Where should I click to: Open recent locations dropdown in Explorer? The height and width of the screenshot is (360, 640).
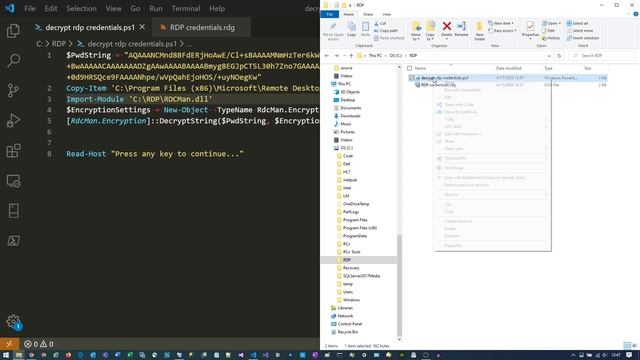tap(344, 56)
